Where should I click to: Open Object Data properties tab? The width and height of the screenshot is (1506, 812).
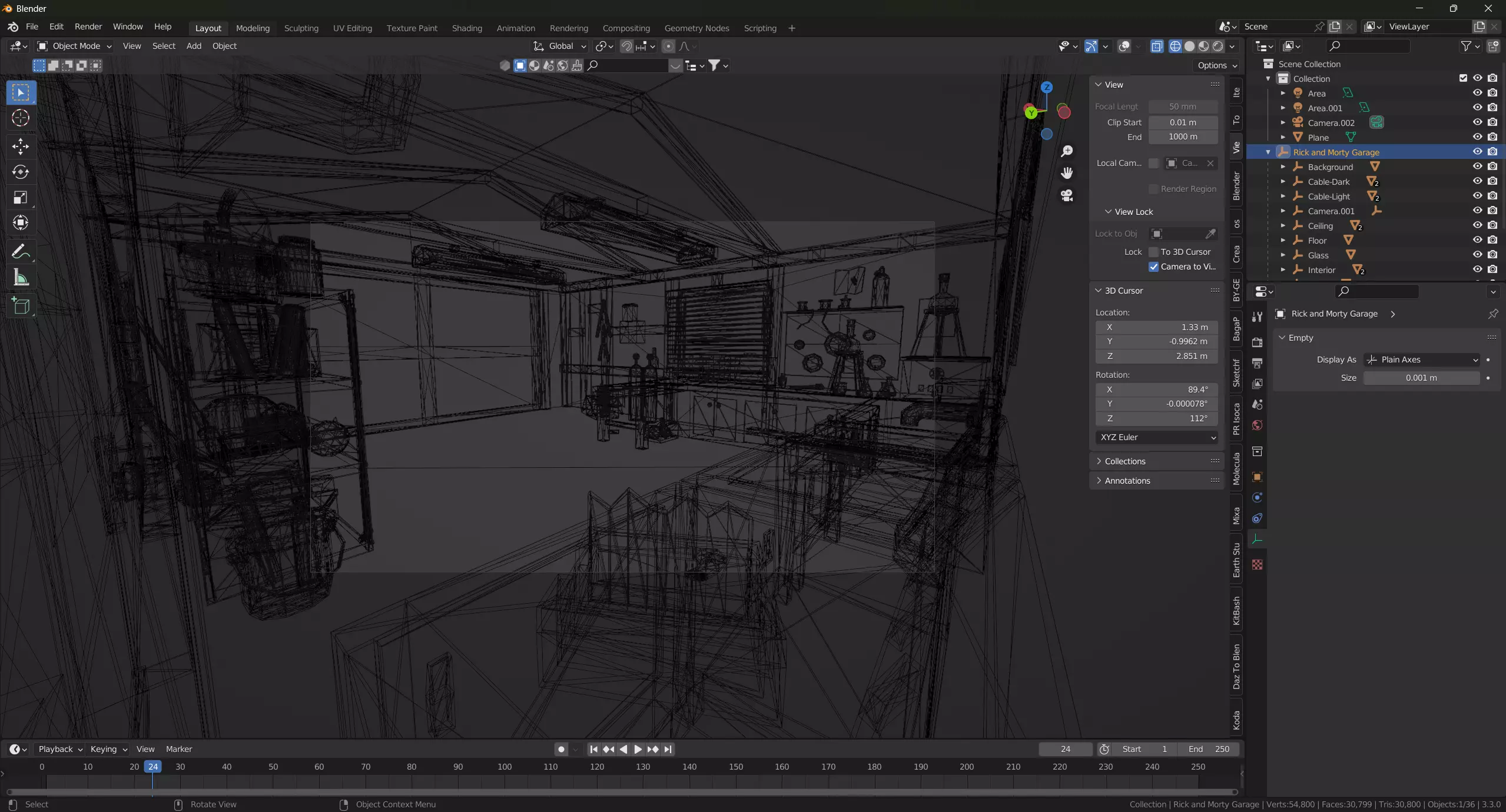[x=1257, y=539]
